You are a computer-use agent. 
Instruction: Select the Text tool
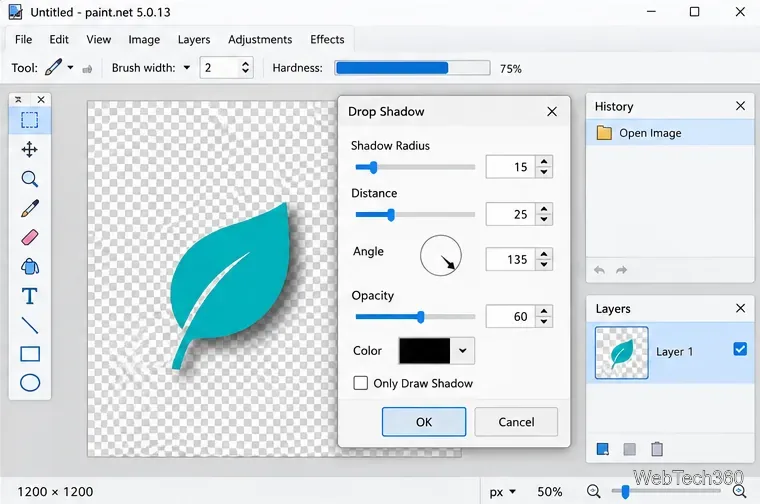(x=30, y=296)
